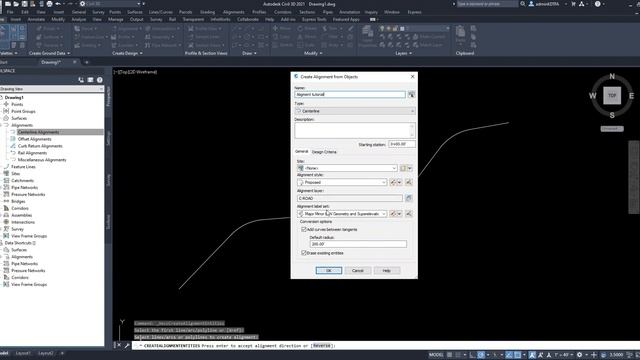The width and height of the screenshot is (640, 360).
Task: Click the Cancel button in the dialog
Action: [358, 271]
